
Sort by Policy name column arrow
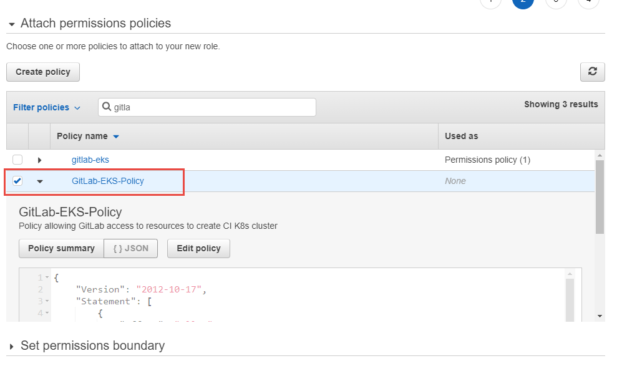116,136
